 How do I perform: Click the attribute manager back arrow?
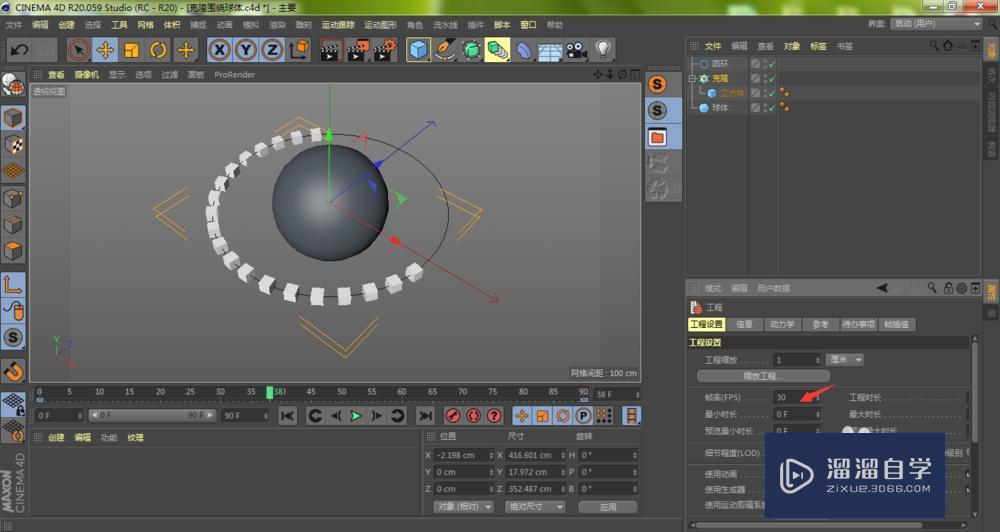pyautogui.click(x=883, y=288)
